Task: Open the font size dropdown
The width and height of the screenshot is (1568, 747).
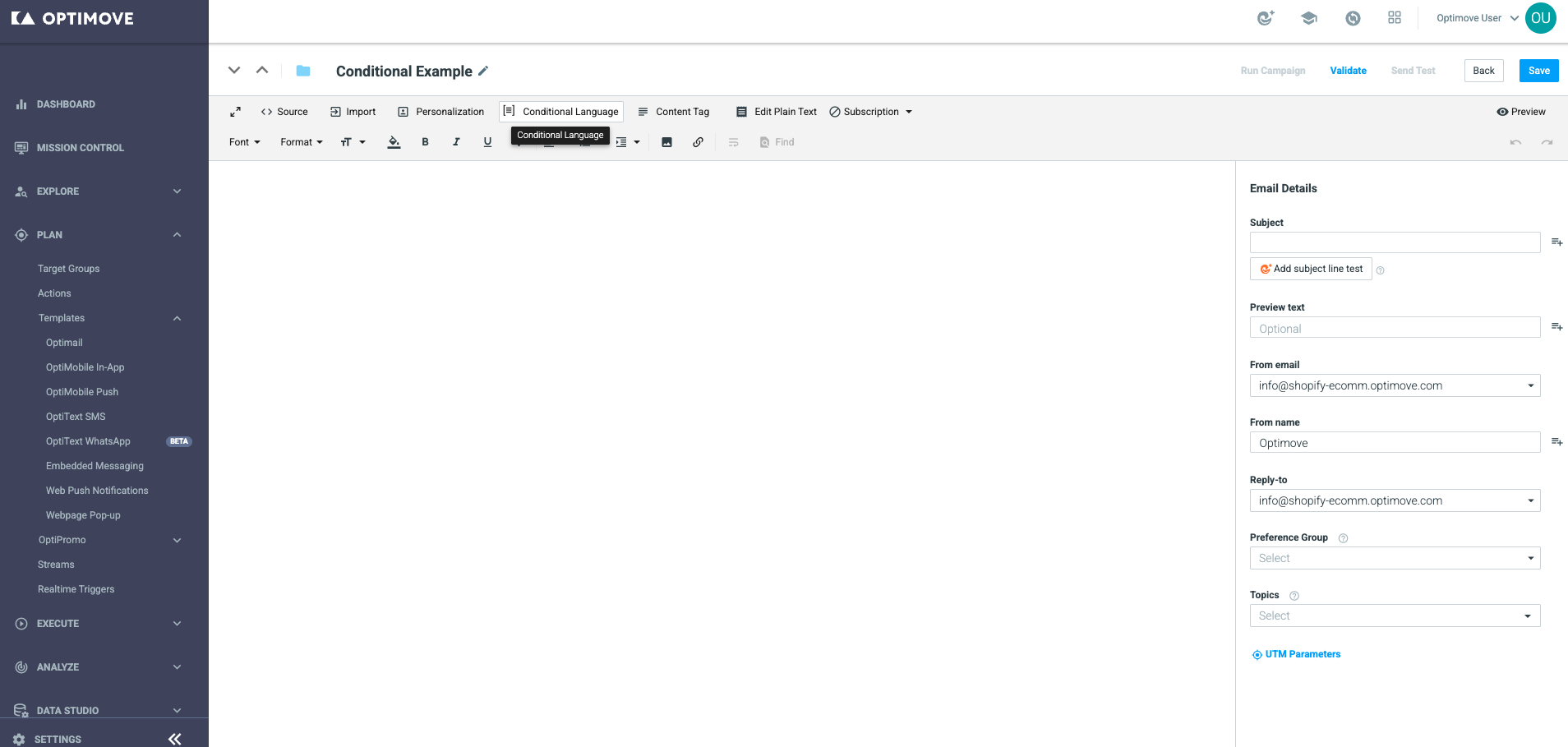Action: pyautogui.click(x=353, y=142)
